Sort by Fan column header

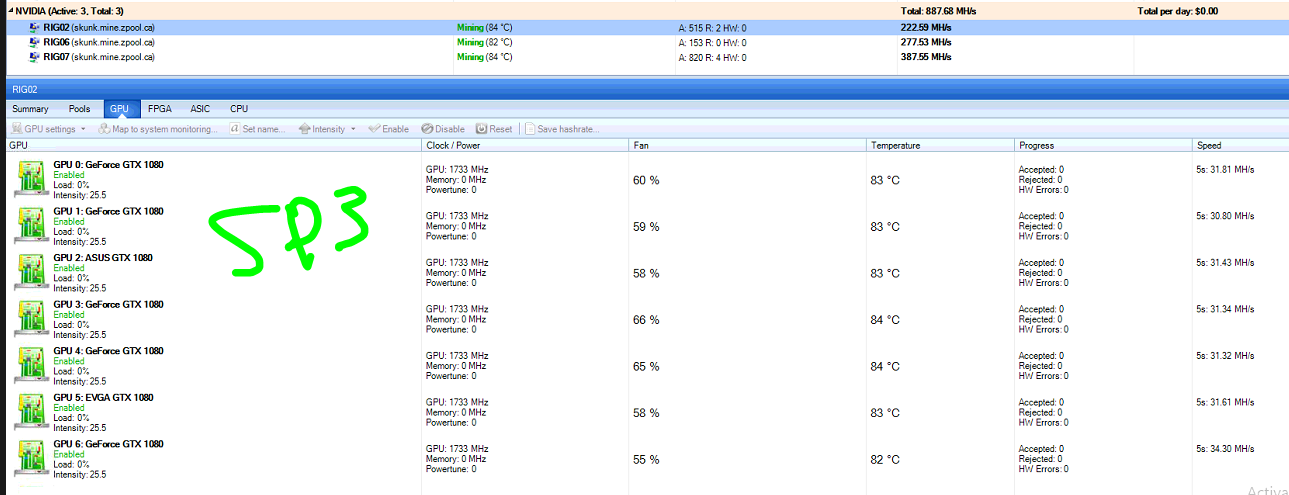[x=748, y=146]
